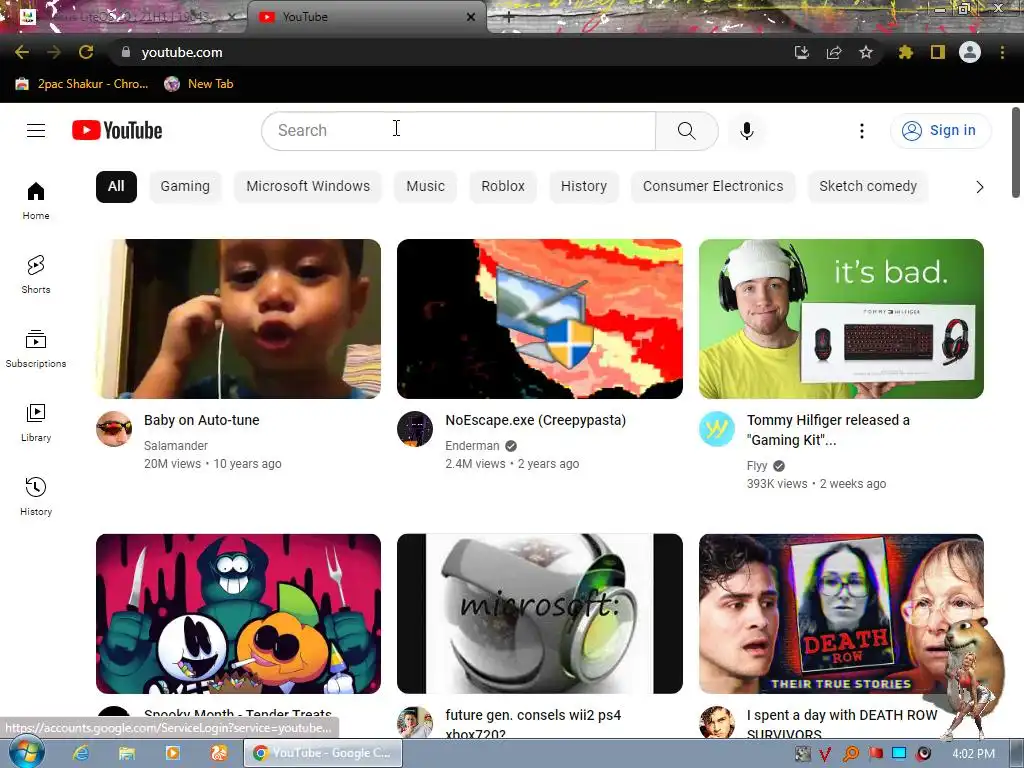The image size is (1024, 768).
Task: Play the Baby on Auto-tune thumbnail
Action: coord(238,319)
